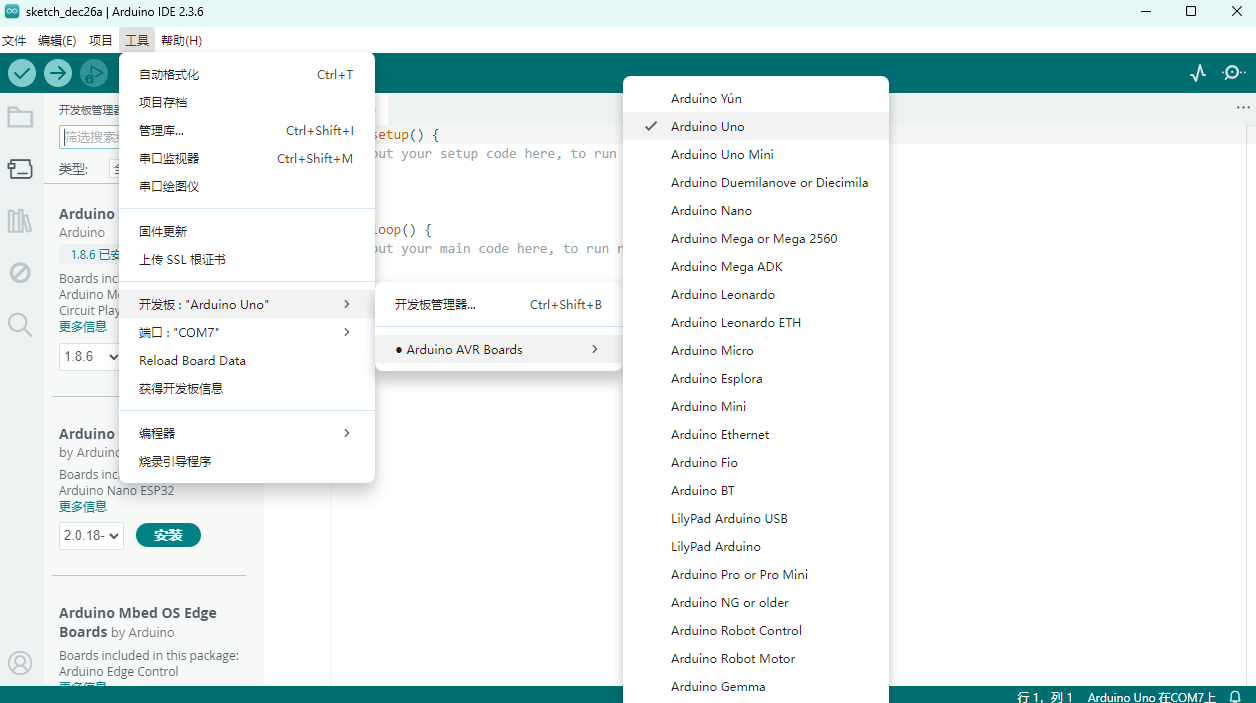The height and width of the screenshot is (703, 1256).
Task: Start the debugger with the debug icon
Action: (x=94, y=73)
